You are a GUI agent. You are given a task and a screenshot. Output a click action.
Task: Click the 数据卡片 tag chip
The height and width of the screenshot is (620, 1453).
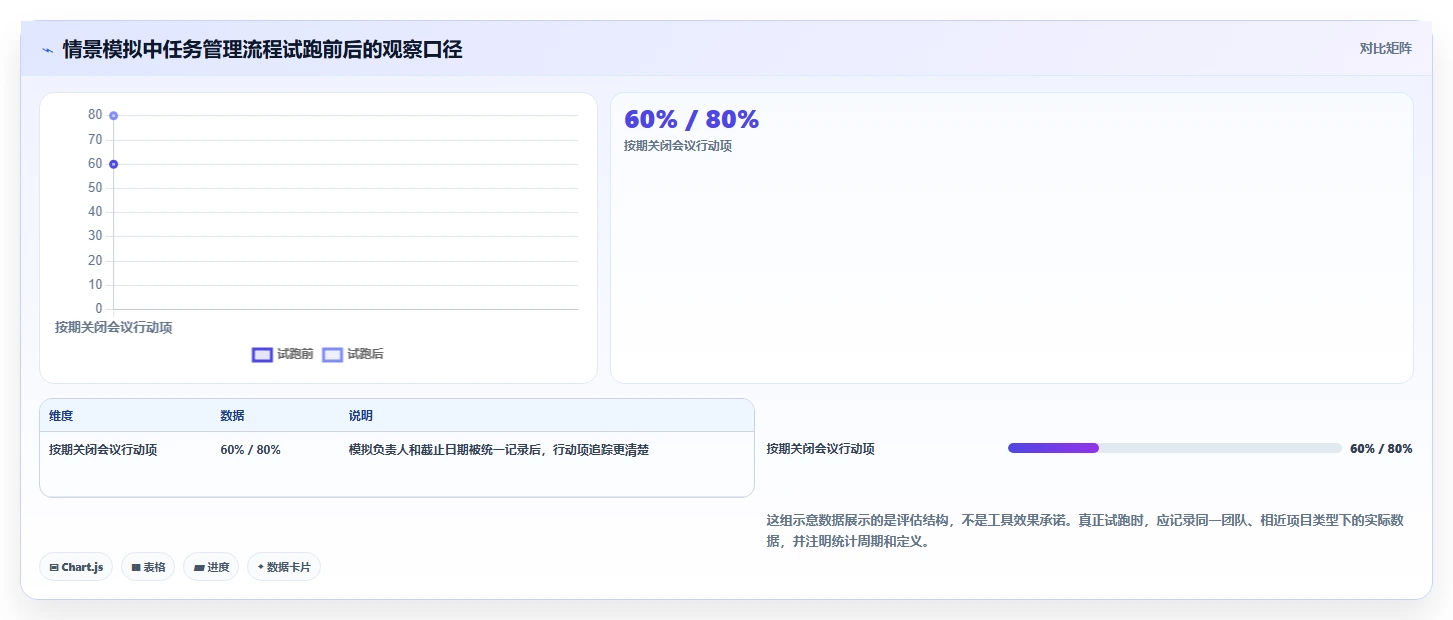[x=284, y=567]
